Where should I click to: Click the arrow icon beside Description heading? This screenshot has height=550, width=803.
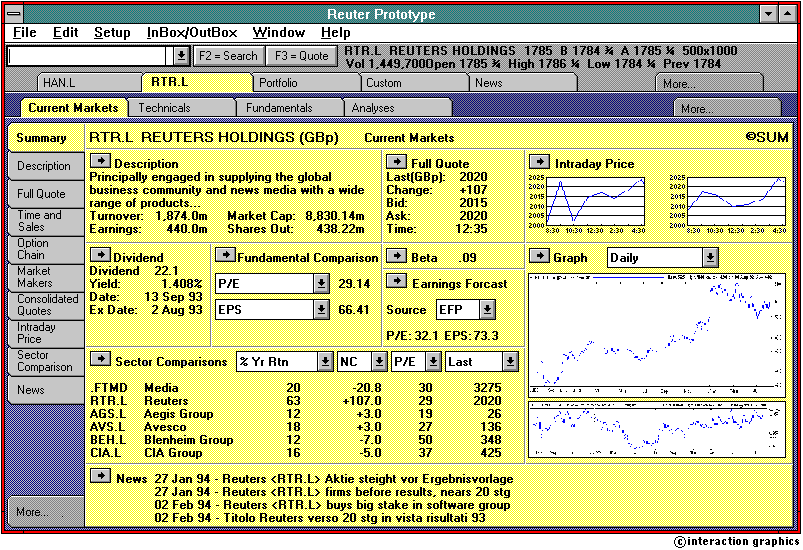[x=100, y=161]
